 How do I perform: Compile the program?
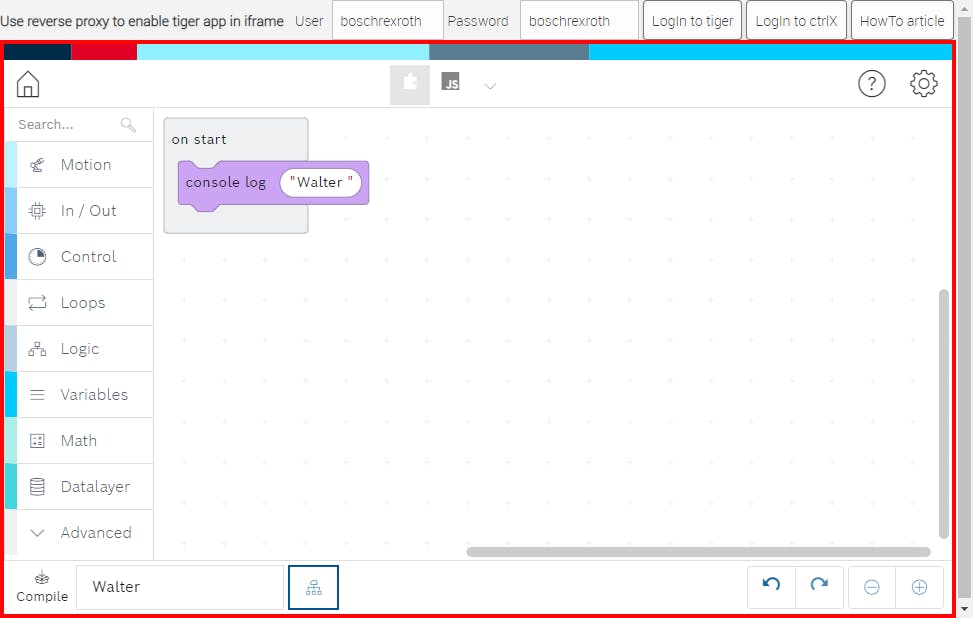click(x=42, y=587)
